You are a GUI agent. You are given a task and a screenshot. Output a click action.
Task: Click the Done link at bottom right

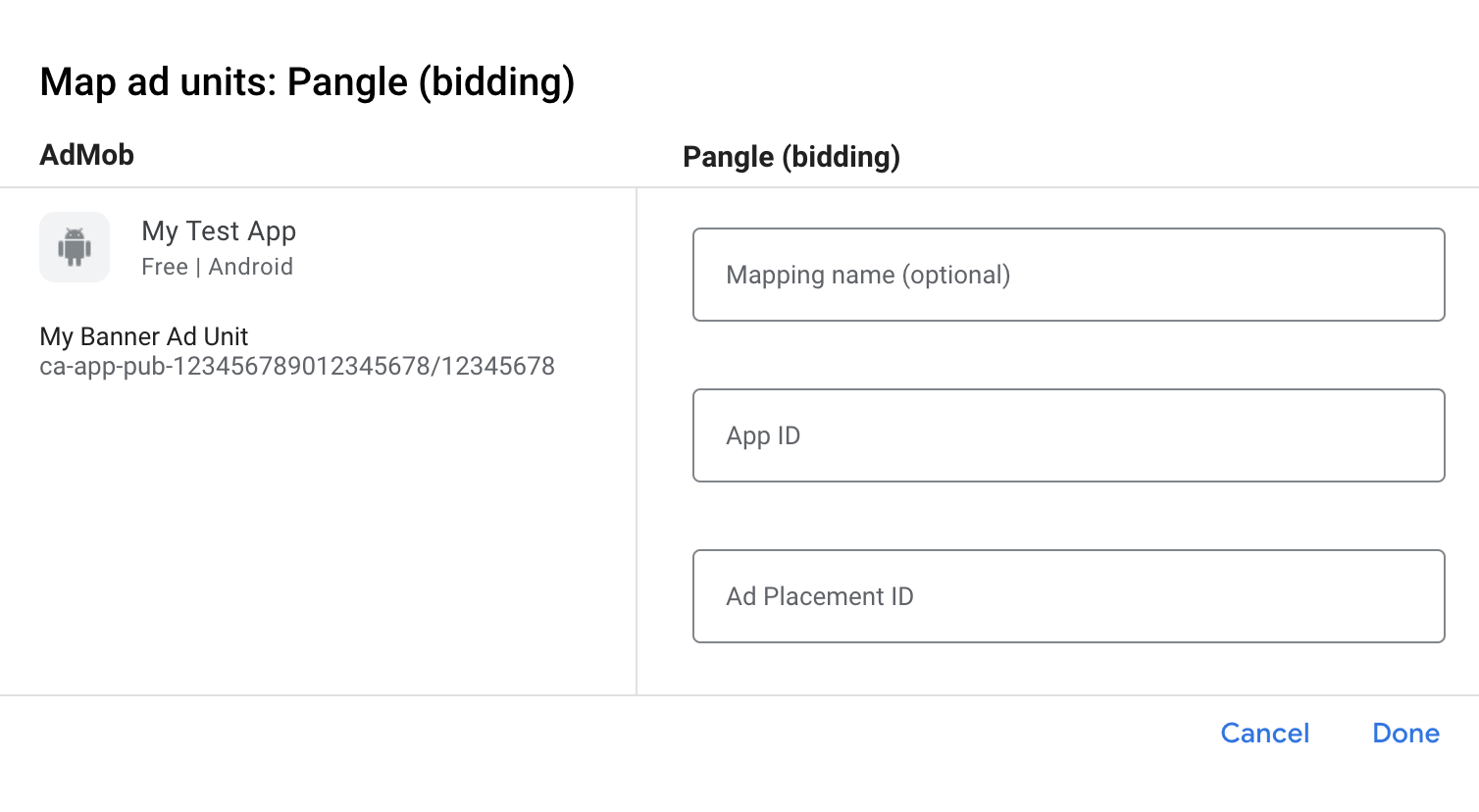(1404, 733)
